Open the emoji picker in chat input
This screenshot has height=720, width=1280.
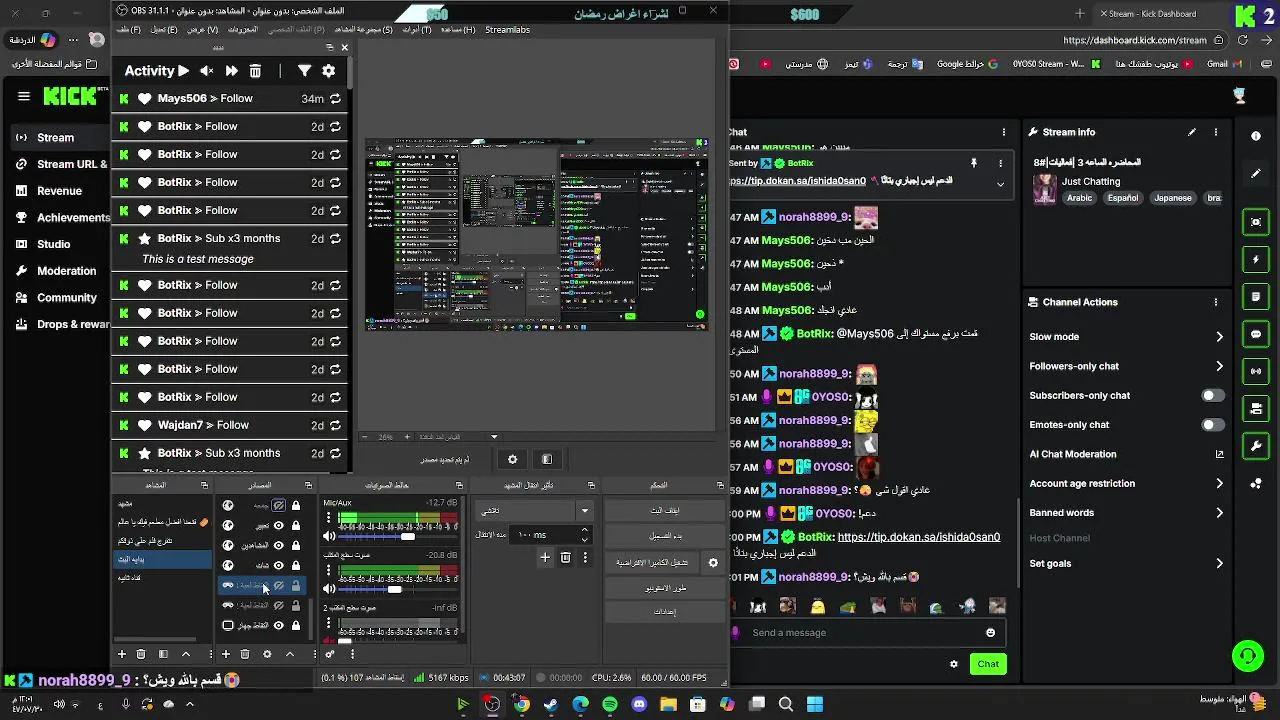click(991, 632)
